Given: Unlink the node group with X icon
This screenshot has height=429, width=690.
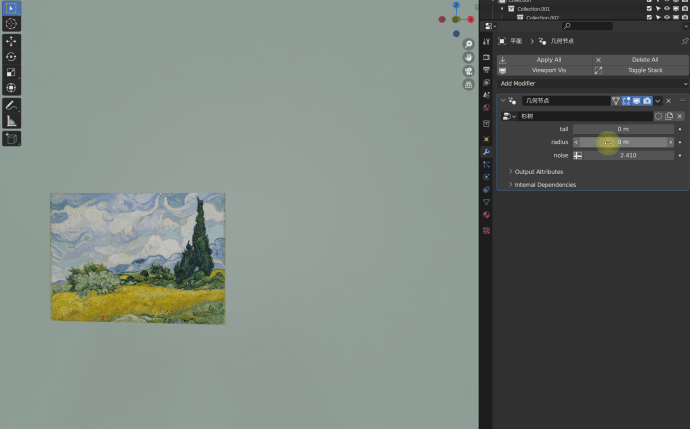Looking at the screenshot, I should (x=680, y=116).
